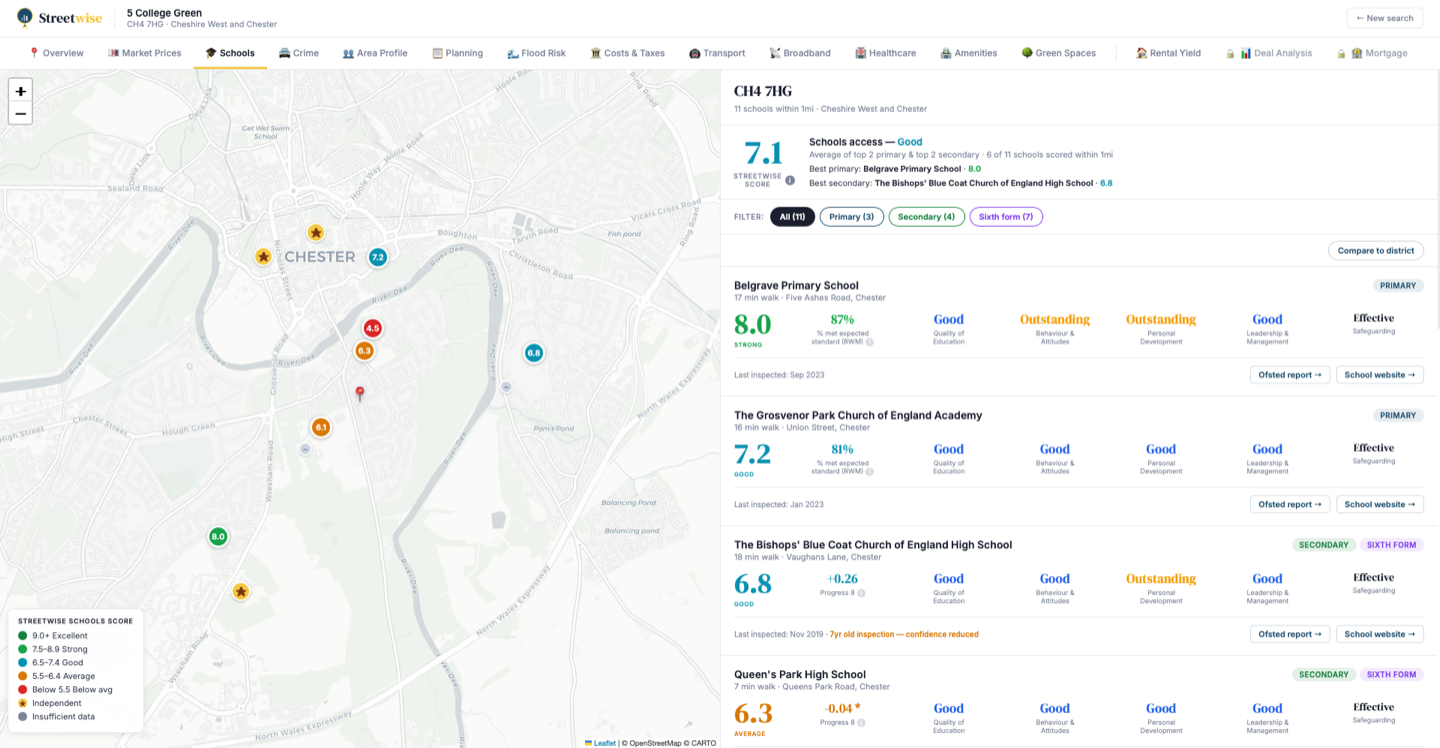Open the Crime tab
1440x748 pixels.
coord(298,53)
